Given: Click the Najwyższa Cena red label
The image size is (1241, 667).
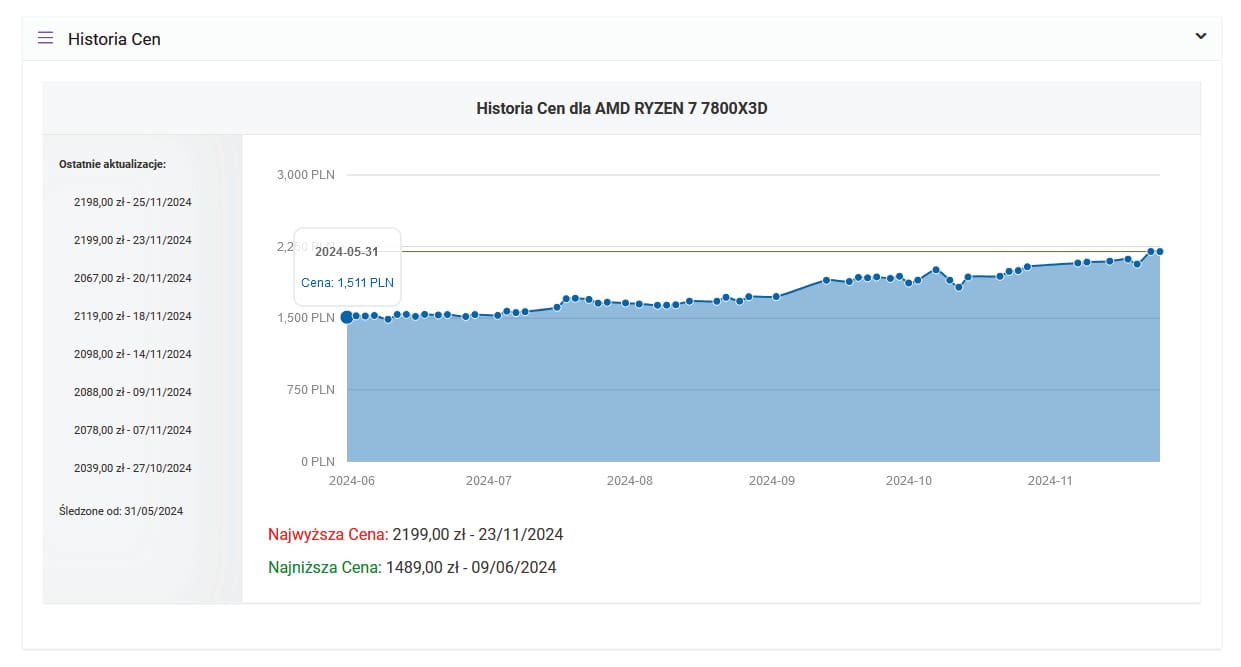Looking at the screenshot, I should 328,534.
